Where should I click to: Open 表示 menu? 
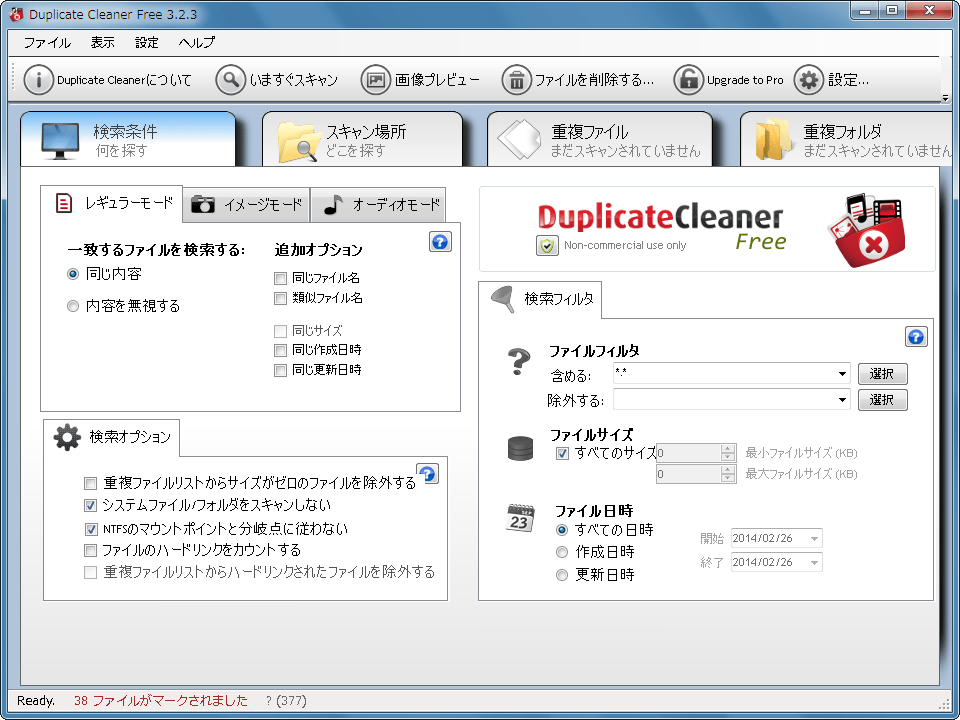103,43
